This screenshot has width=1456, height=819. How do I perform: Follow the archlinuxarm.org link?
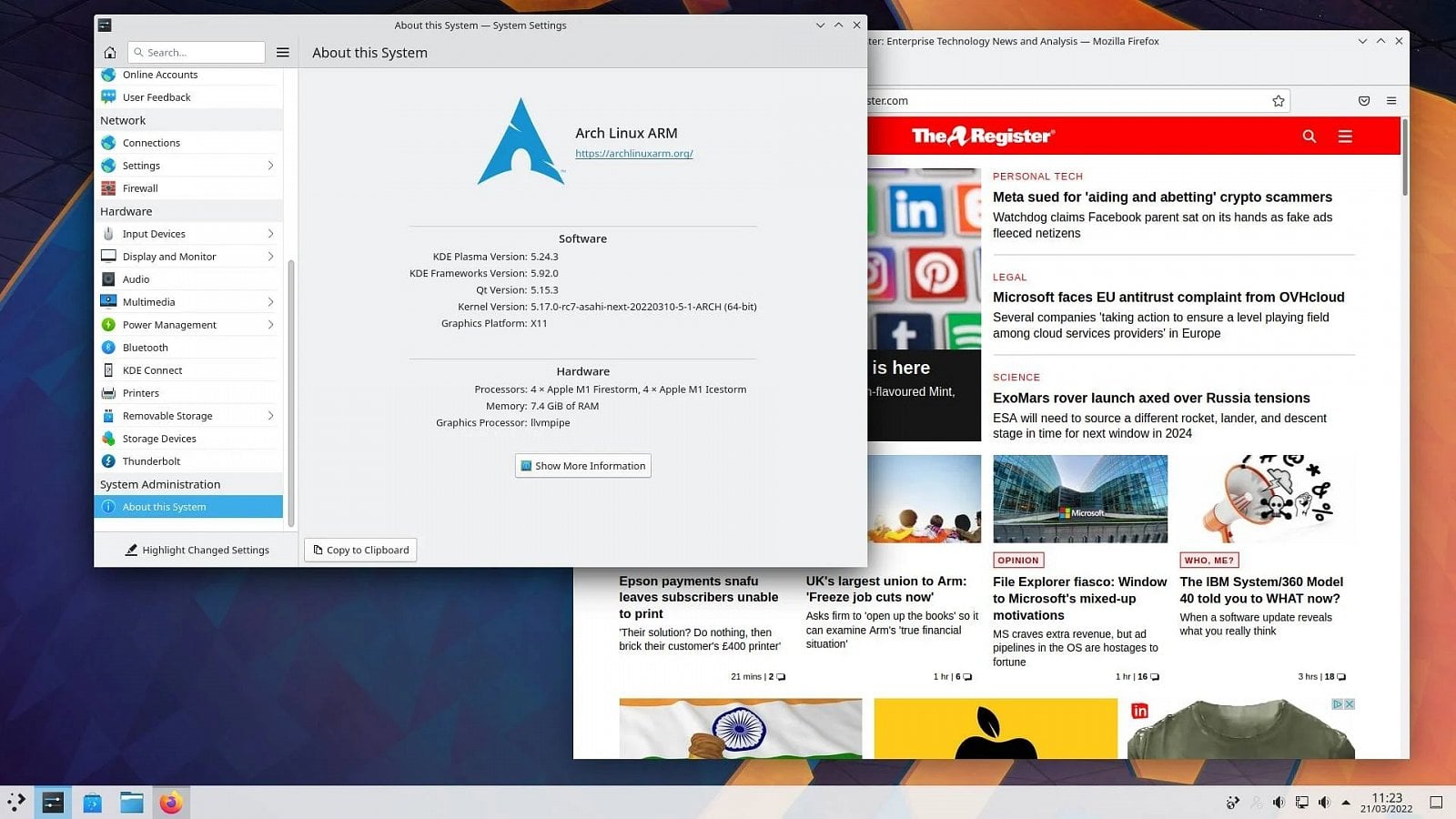tap(634, 153)
